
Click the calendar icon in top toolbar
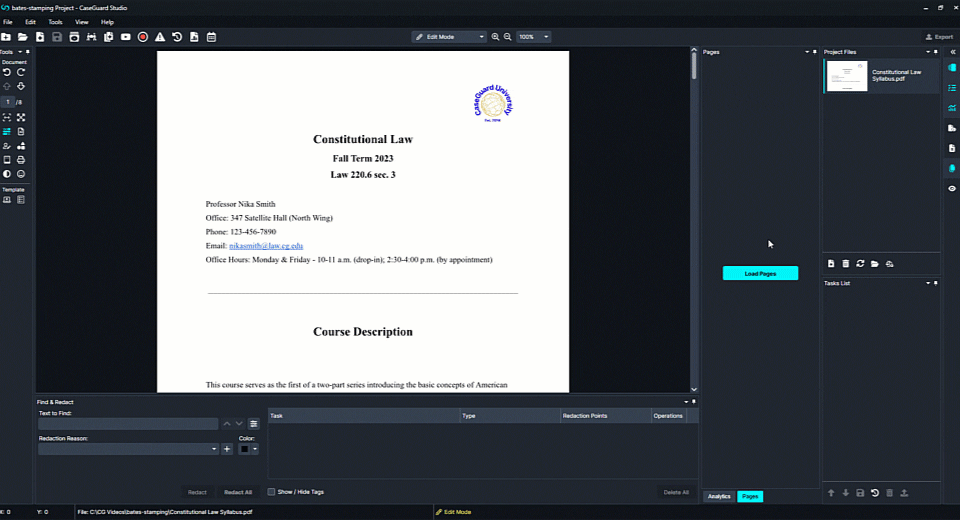coord(211,37)
